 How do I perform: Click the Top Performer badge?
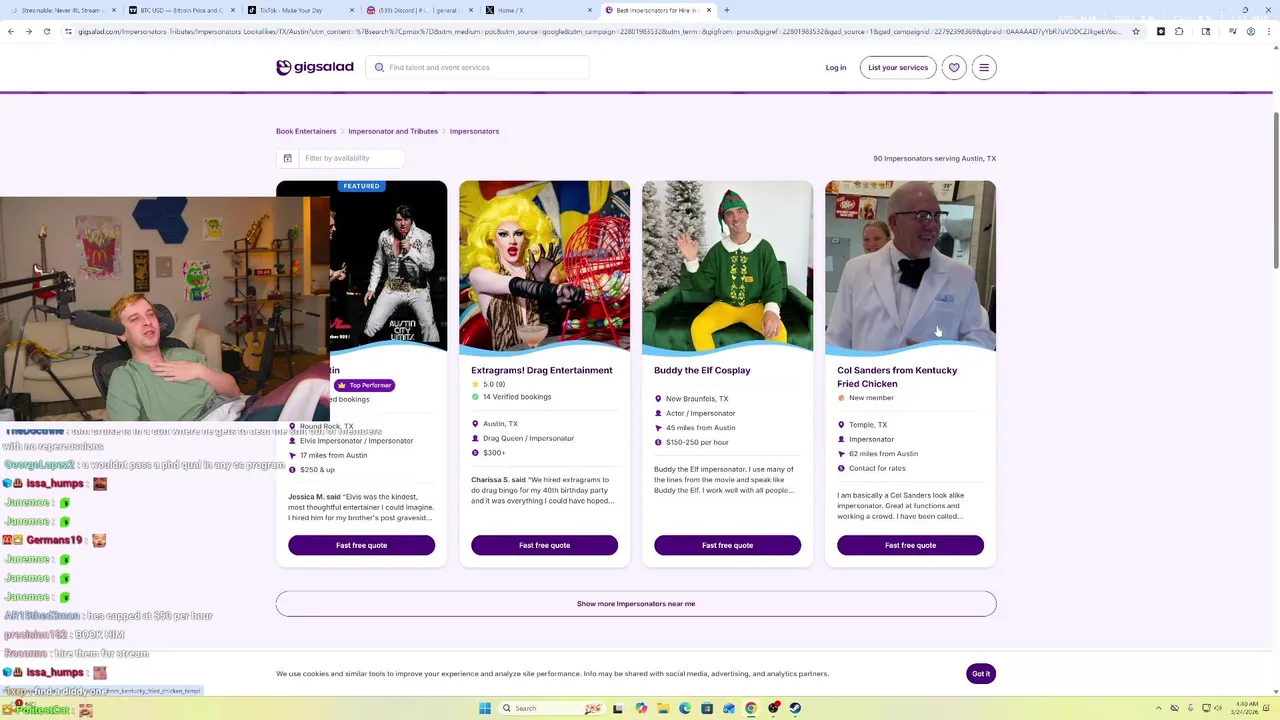[365, 385]
